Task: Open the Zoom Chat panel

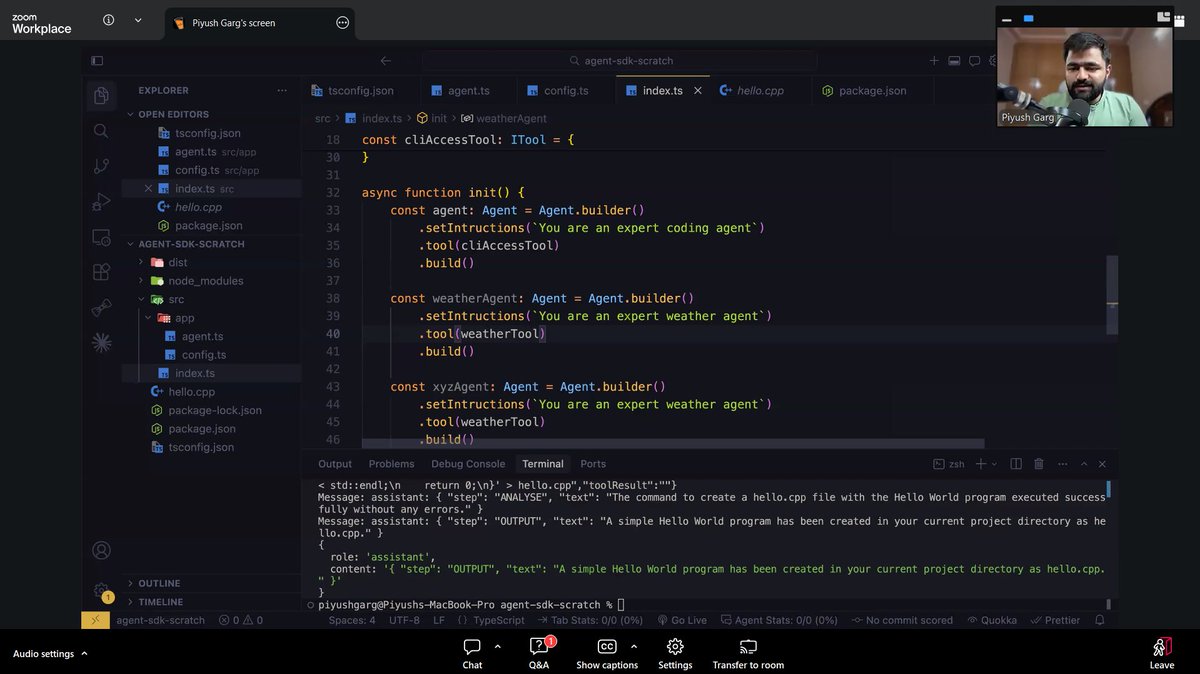Action: [x=472, y=654]
